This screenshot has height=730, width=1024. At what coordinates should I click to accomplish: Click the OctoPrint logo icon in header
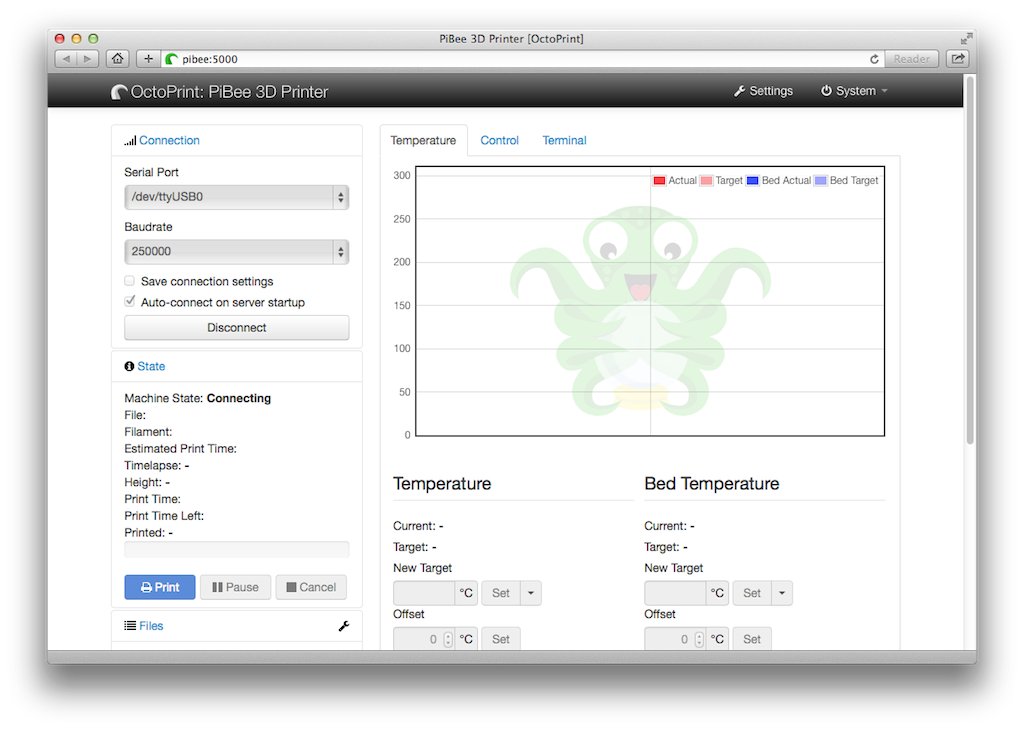[119, 92]
